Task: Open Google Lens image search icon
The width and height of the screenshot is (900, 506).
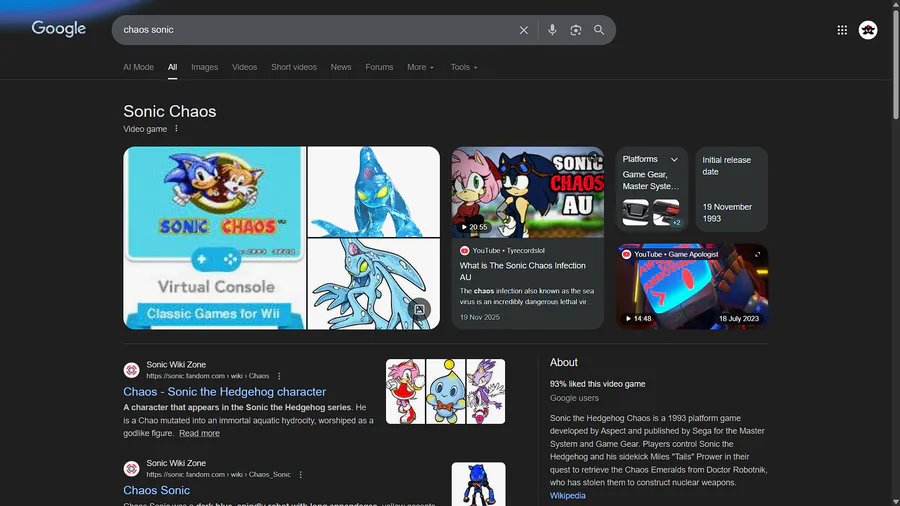Action: pyautogui.click(x=576, y=30)
